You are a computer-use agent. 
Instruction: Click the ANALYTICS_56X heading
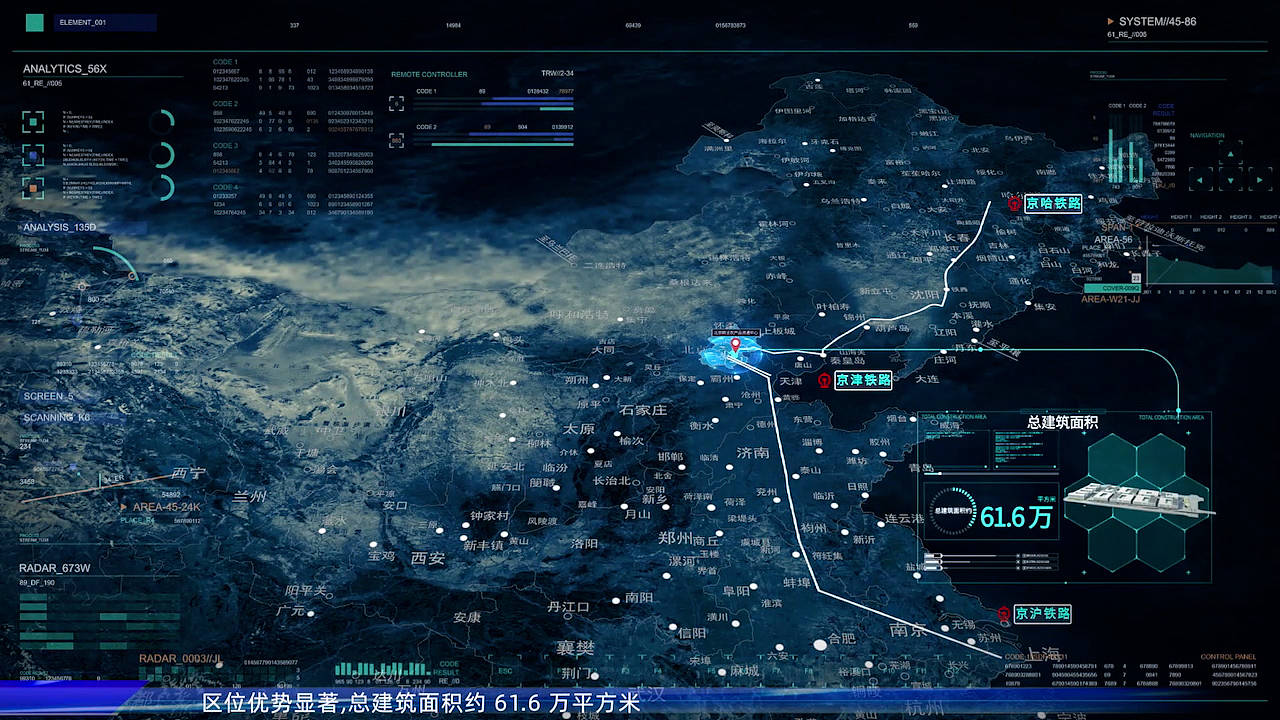(x=64, y=69)
